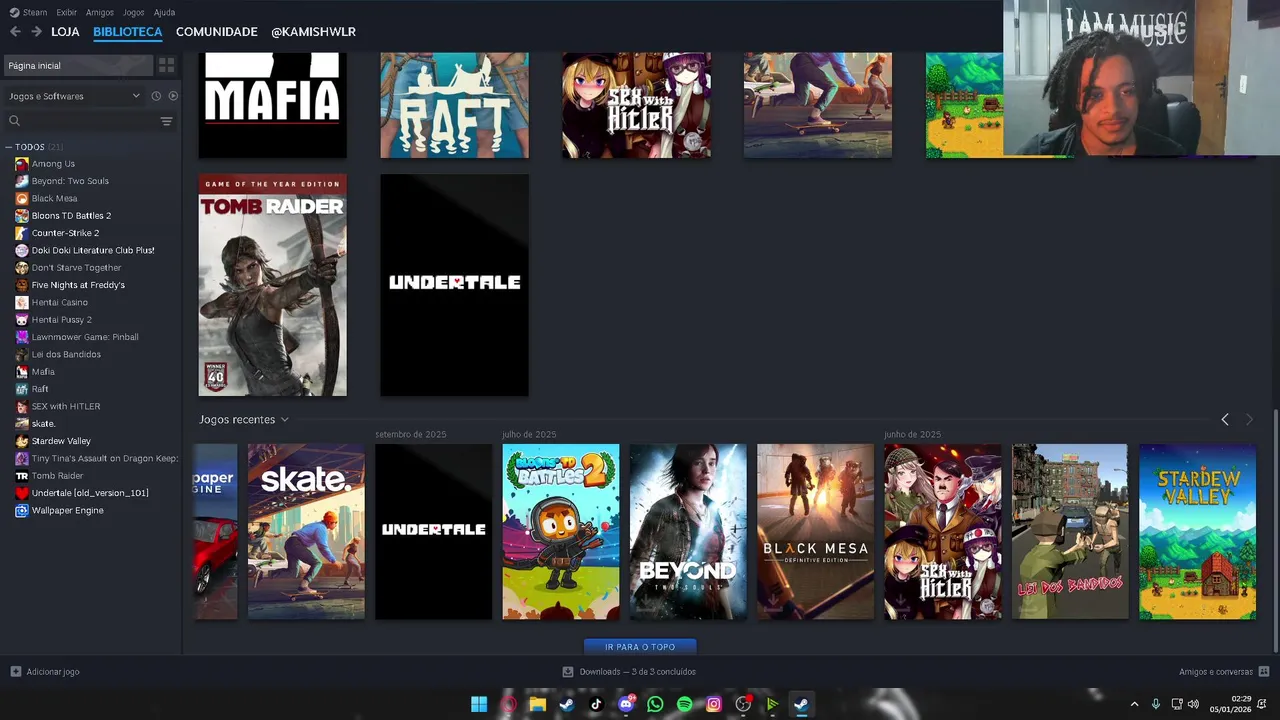Screen dimensions: 1280x720
Task: Click the IR PARA O TOPO button
Action: (640, 647)
